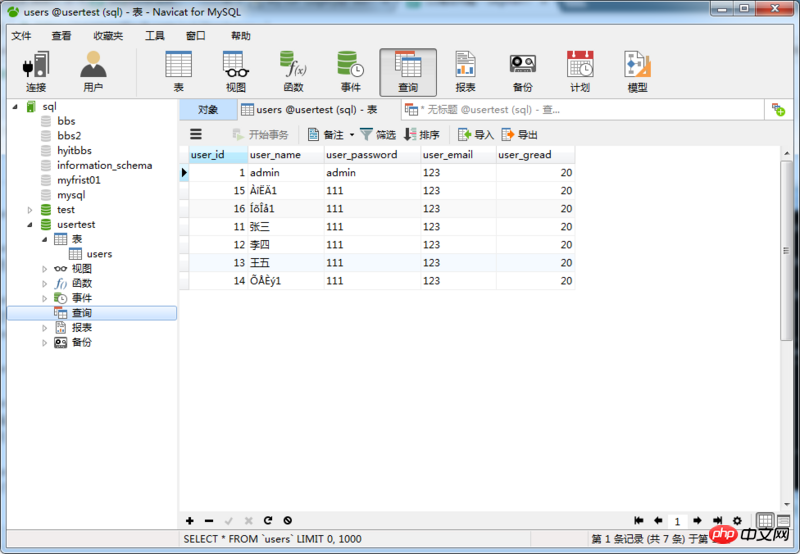Open the 工具 (Tools) menu

(155, 36)
